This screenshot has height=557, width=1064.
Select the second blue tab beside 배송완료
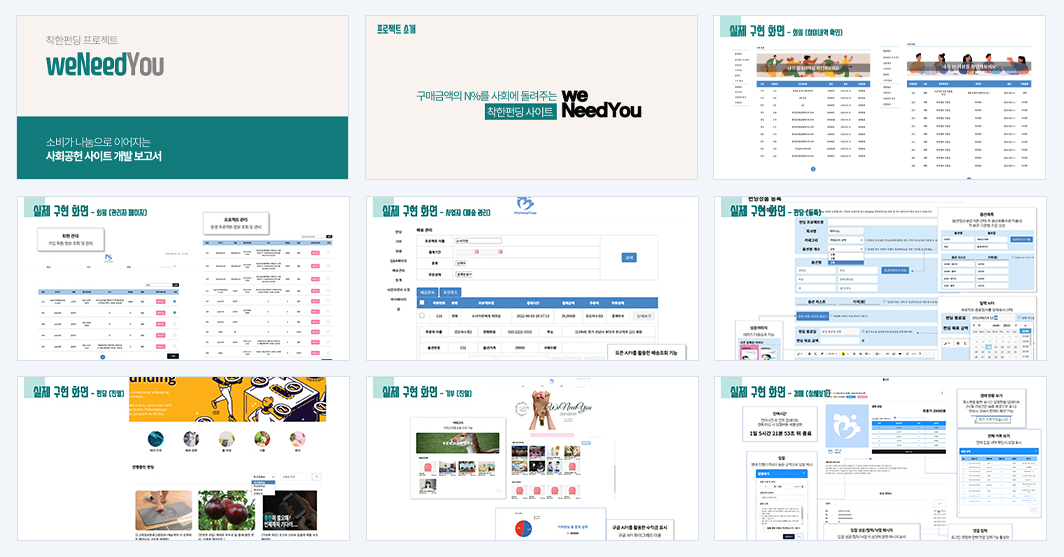pos(450,292)
